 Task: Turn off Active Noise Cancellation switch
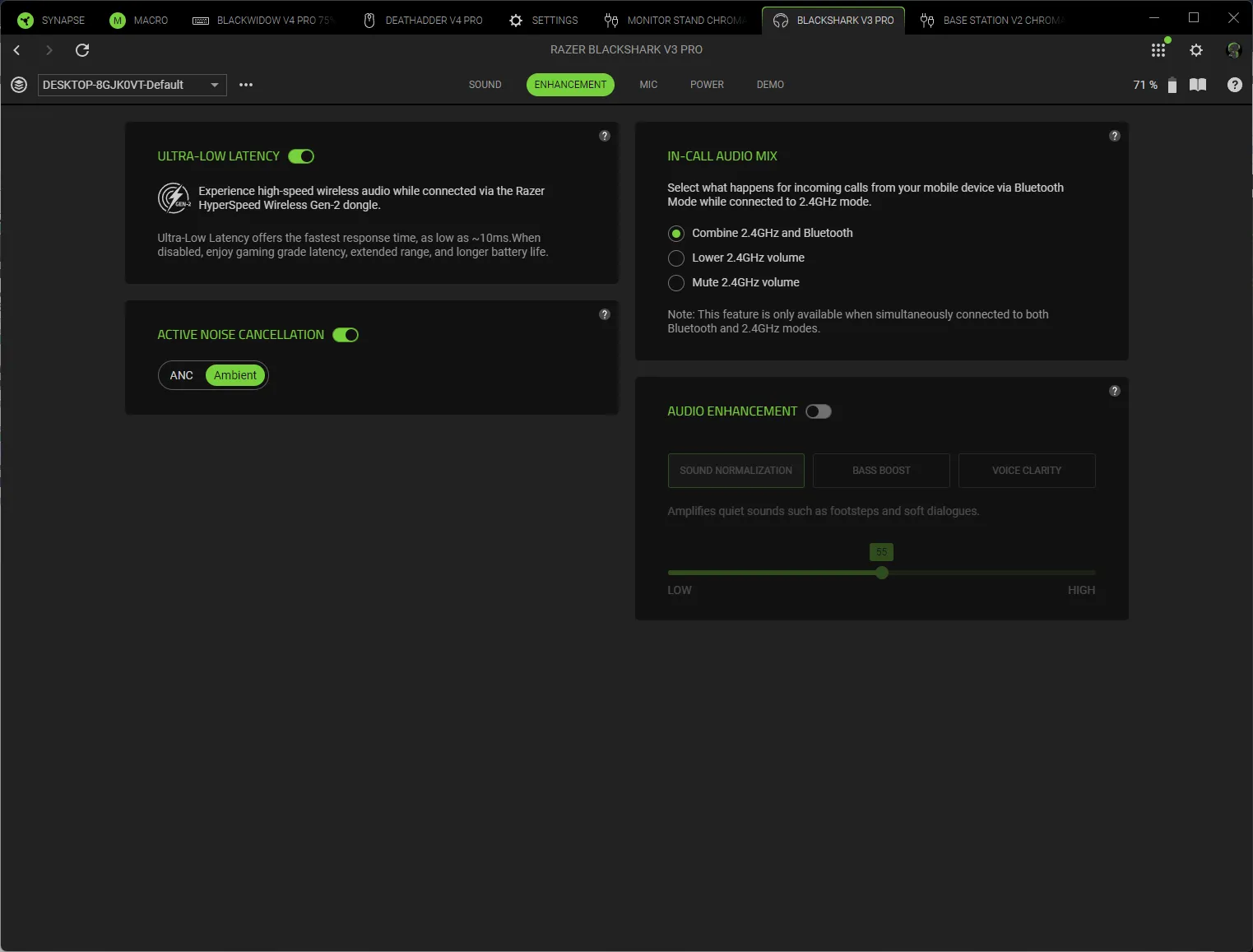pos(346,335)
